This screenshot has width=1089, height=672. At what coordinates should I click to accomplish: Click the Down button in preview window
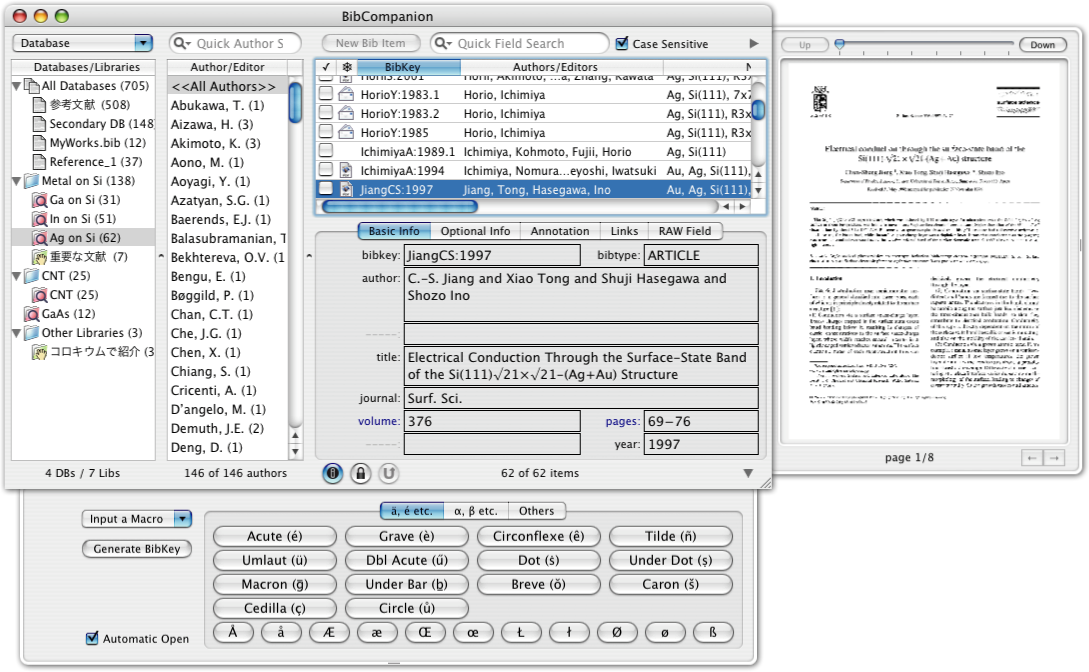click(1042, 44)
